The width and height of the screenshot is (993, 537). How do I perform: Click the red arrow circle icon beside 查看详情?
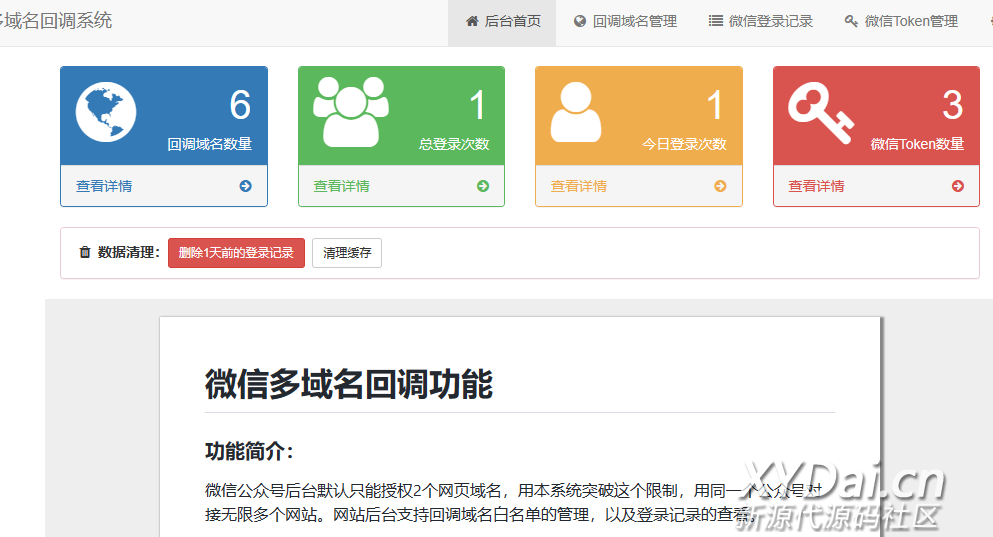coord(958,186)
